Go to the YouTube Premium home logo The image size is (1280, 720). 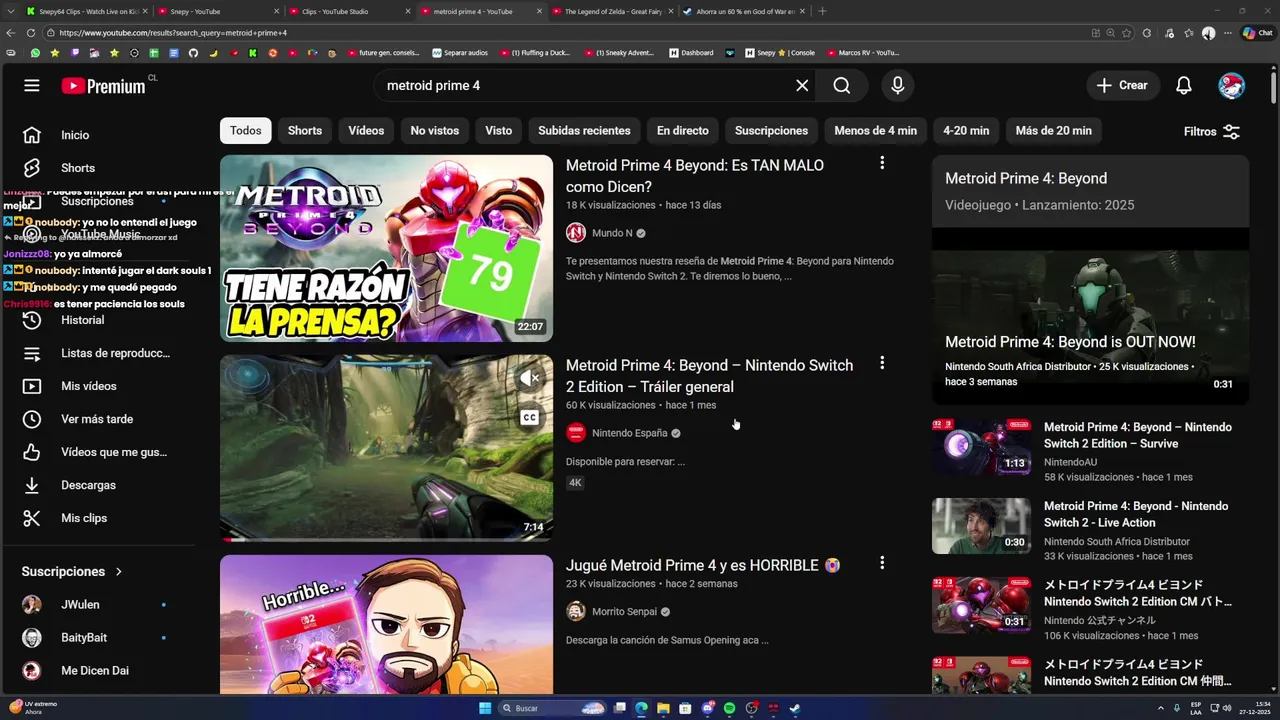[x=104, y=86]
